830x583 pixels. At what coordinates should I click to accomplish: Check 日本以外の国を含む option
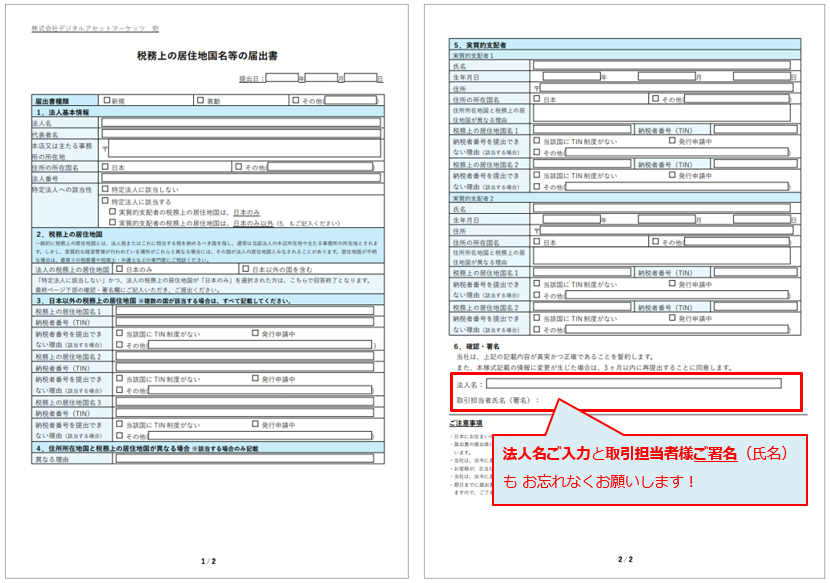[x=246, y=269]
